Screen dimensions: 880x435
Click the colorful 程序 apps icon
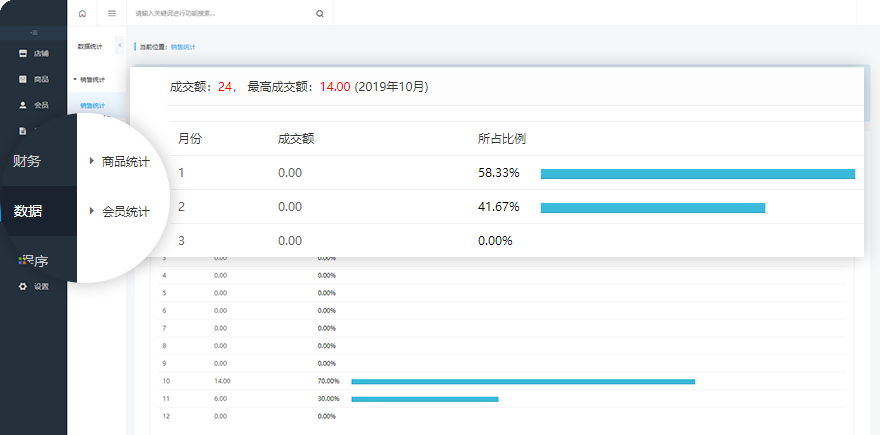click(24, 260)
